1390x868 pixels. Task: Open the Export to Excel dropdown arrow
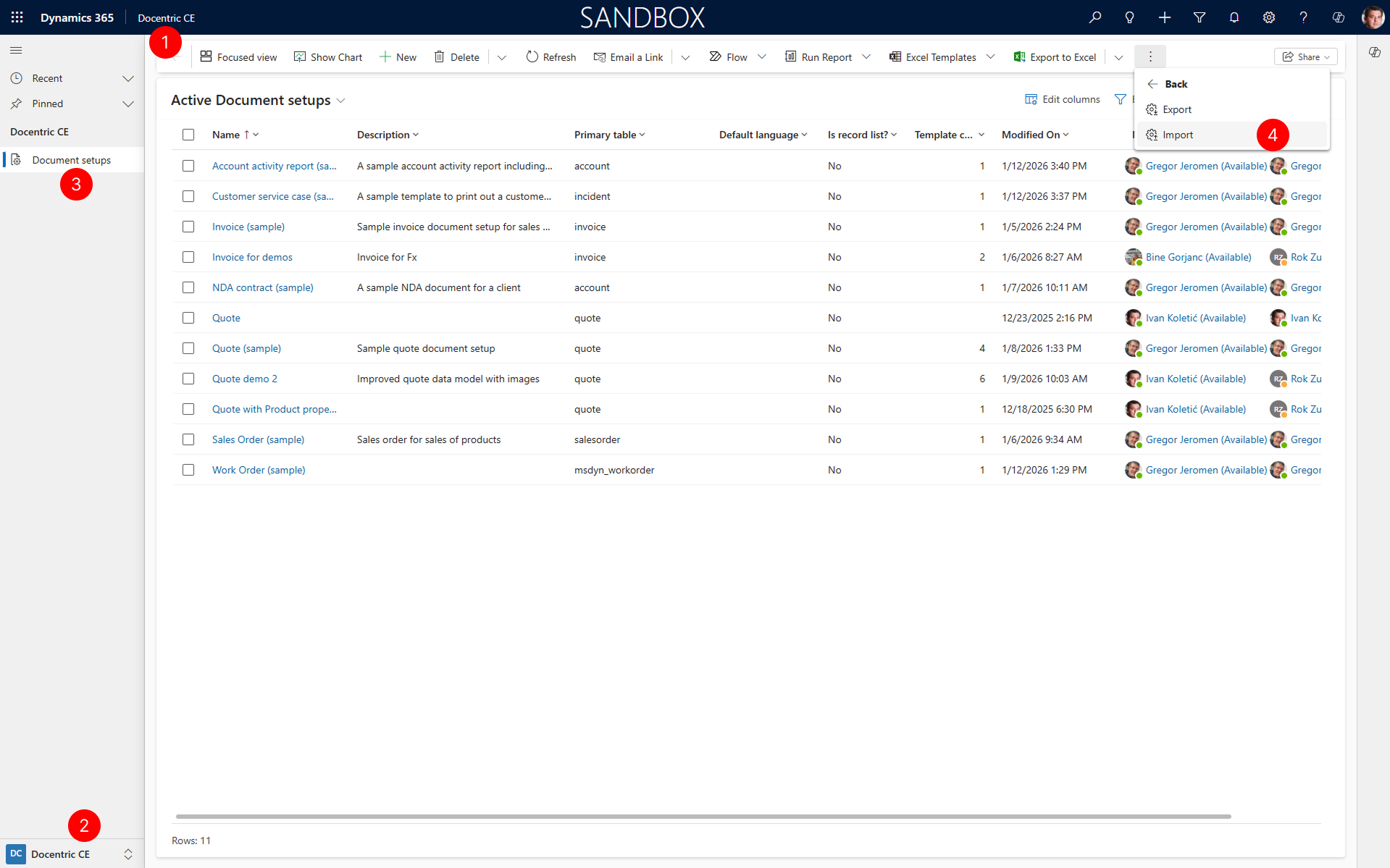pos(1119,57)
